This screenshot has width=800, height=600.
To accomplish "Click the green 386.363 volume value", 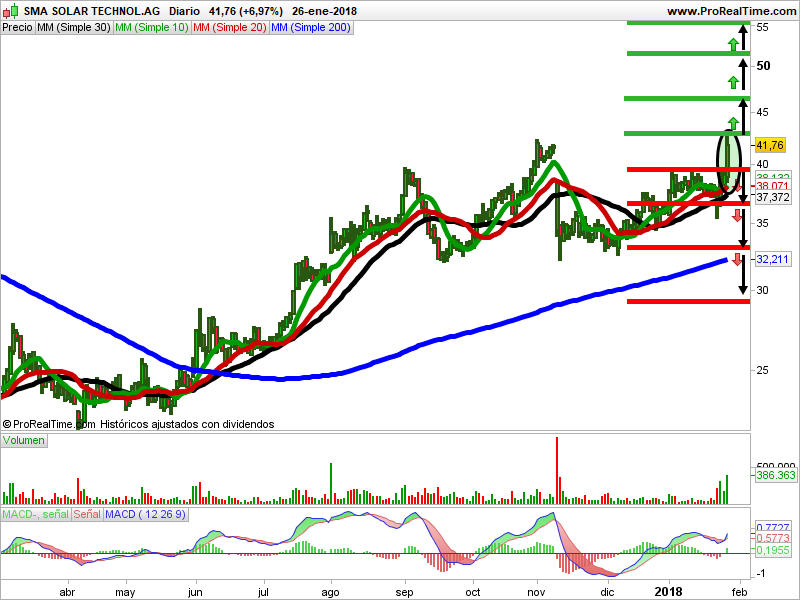I will point(776,475).
